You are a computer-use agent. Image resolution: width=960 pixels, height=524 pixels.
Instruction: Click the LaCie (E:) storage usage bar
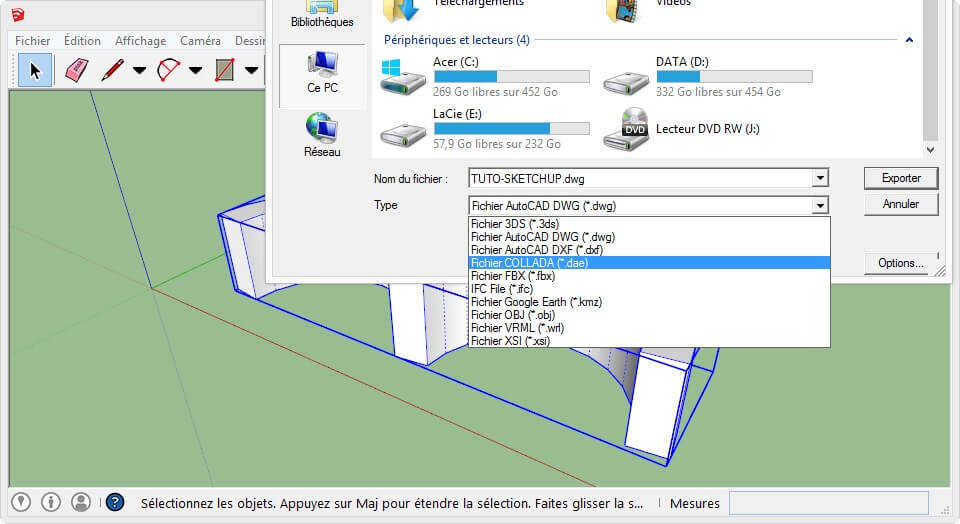click(x=512, y=129)
